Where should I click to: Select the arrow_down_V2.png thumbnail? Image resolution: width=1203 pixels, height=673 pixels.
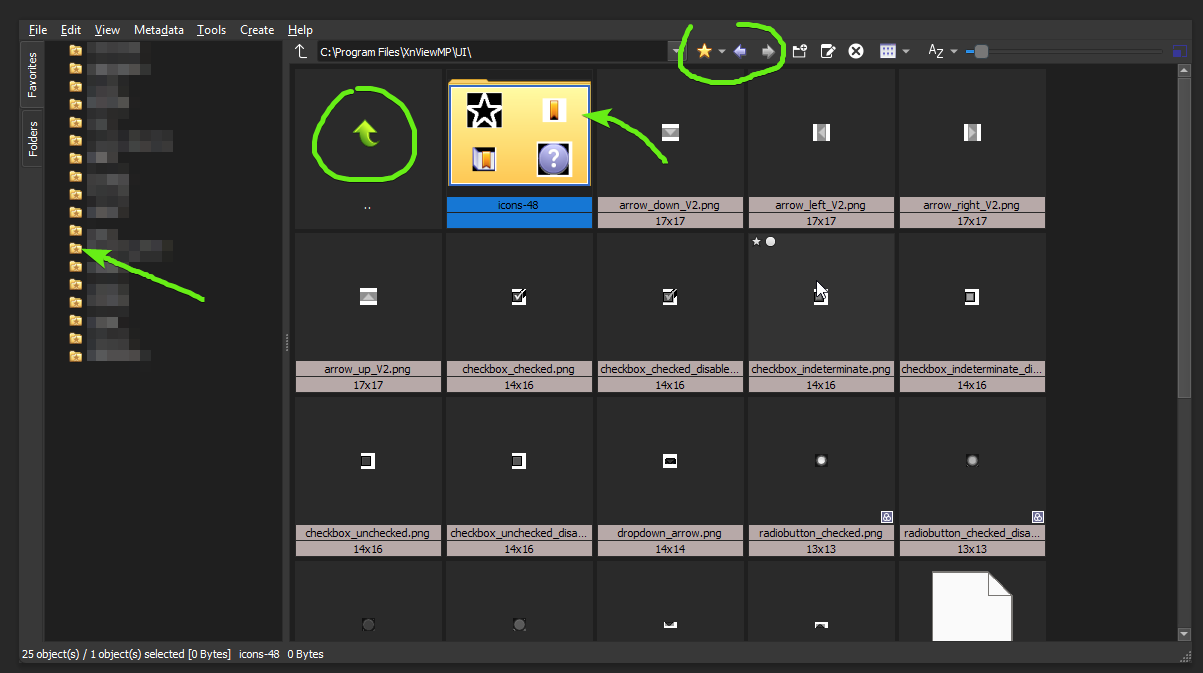coord(670,148)
